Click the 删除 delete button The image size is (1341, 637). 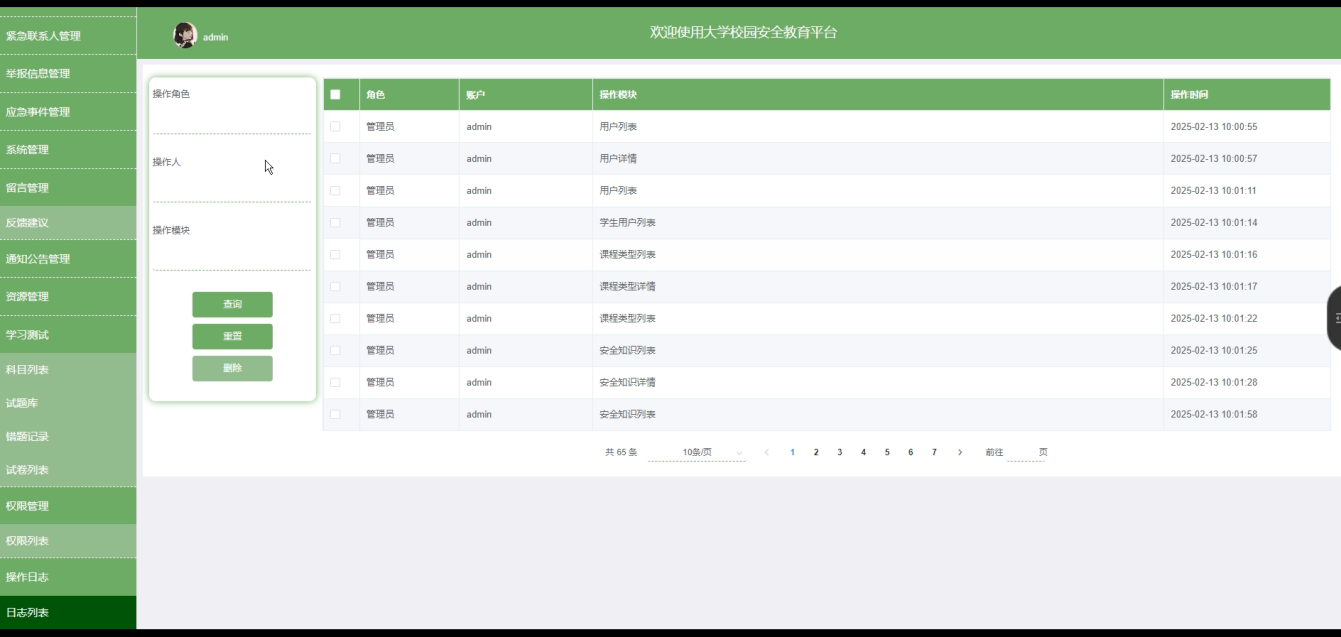click(232, 369)
